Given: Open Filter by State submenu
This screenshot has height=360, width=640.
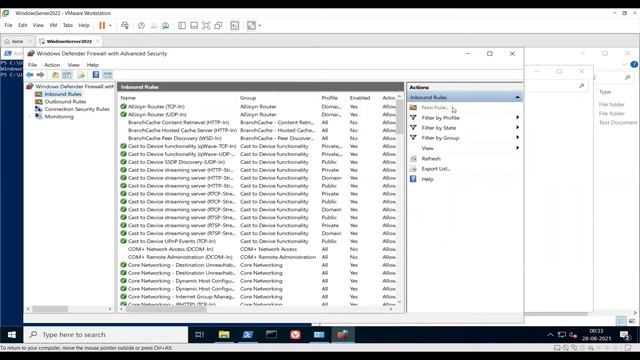Looking at the screenshot, I should point(464,128).
